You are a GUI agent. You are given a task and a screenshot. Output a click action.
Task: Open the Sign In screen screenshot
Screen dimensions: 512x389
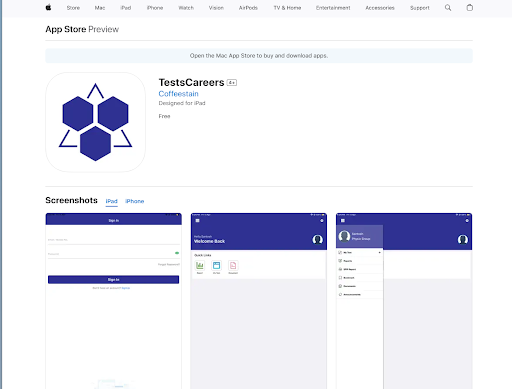114,301
